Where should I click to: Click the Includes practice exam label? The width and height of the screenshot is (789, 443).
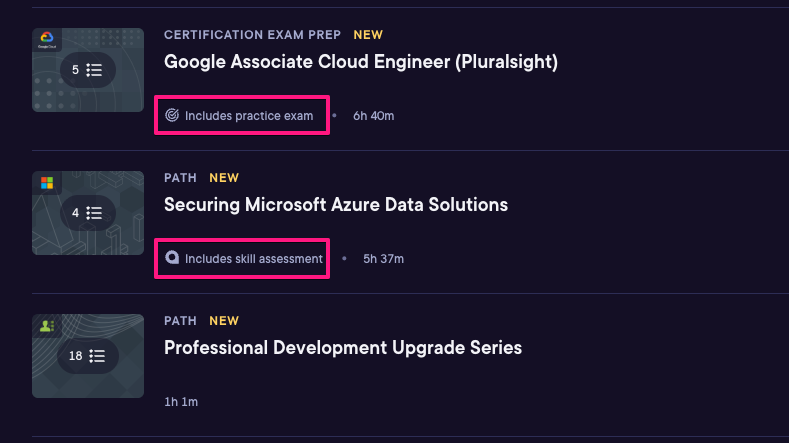249,116
